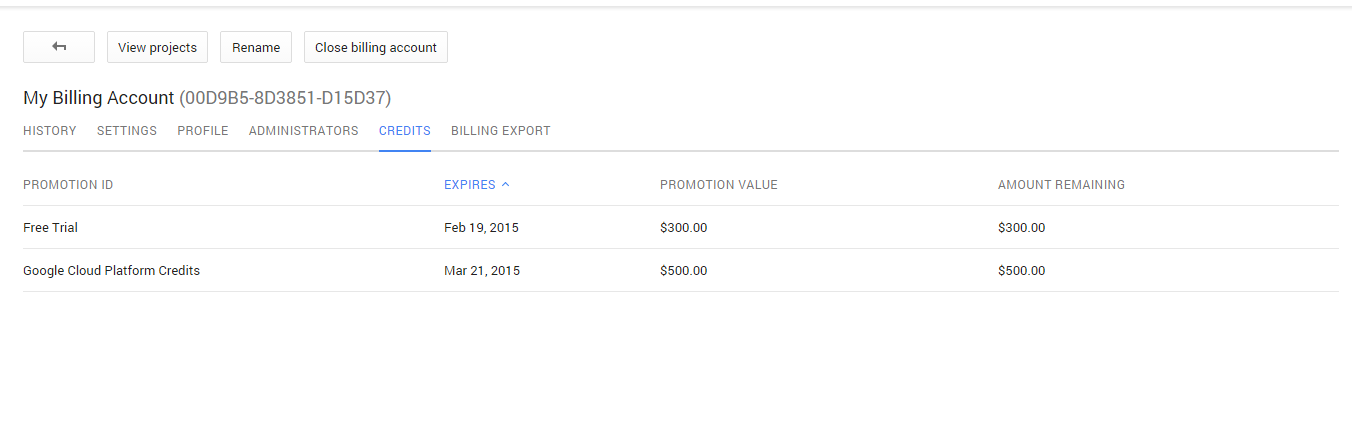Click Promotion Value column header

coord(718,185)
